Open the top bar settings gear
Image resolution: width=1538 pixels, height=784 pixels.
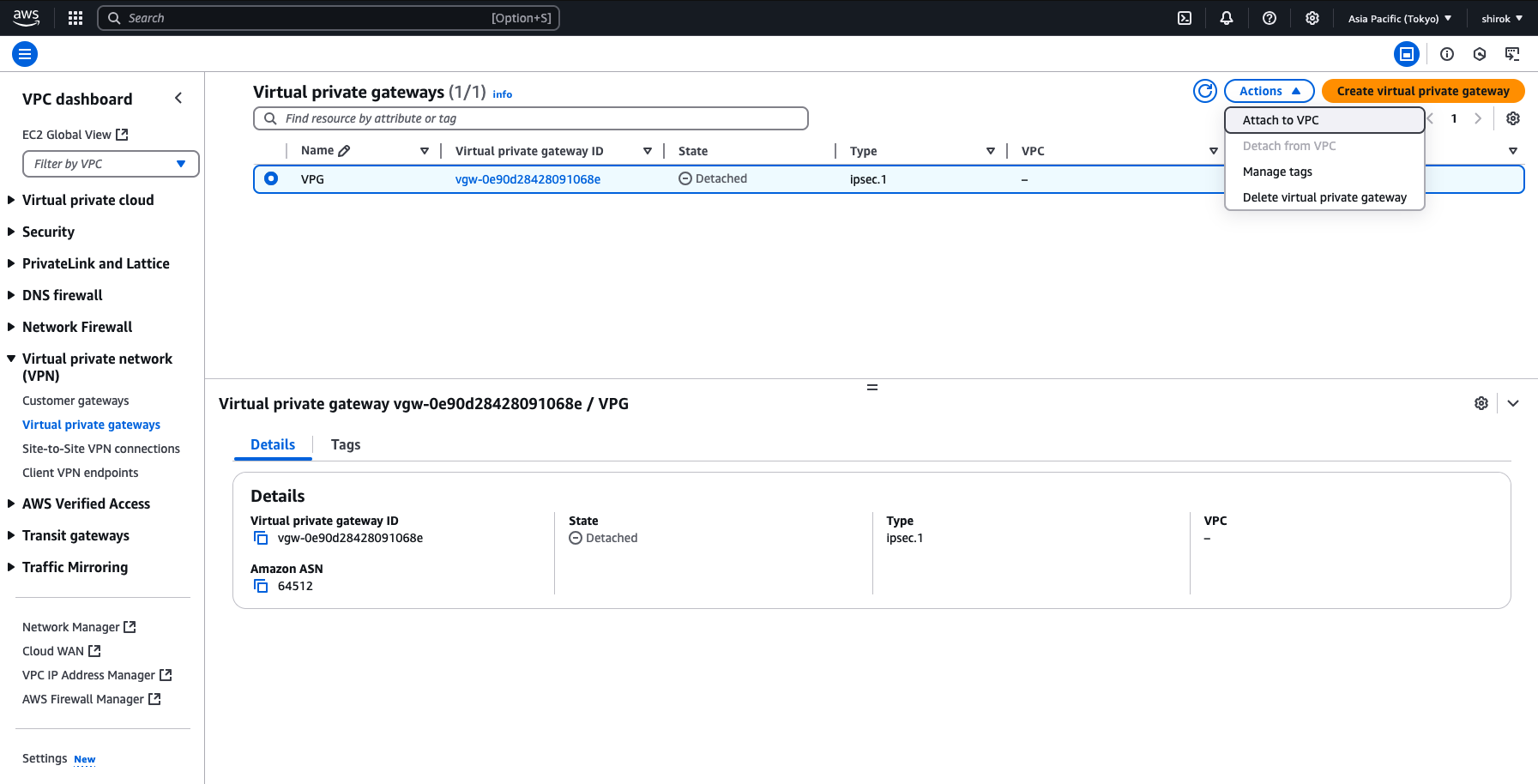click(x=1312, y=18)
